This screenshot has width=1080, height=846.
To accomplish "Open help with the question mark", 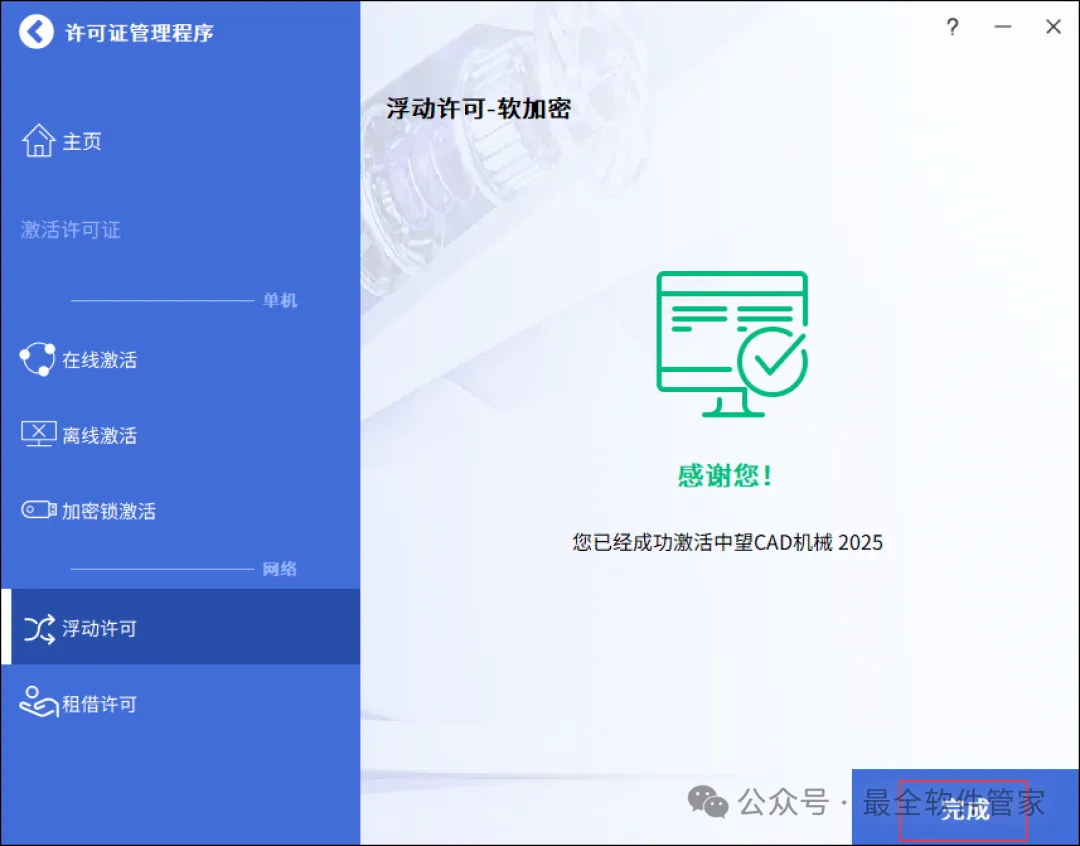I will pyautogui.click(x=953, y=27).
